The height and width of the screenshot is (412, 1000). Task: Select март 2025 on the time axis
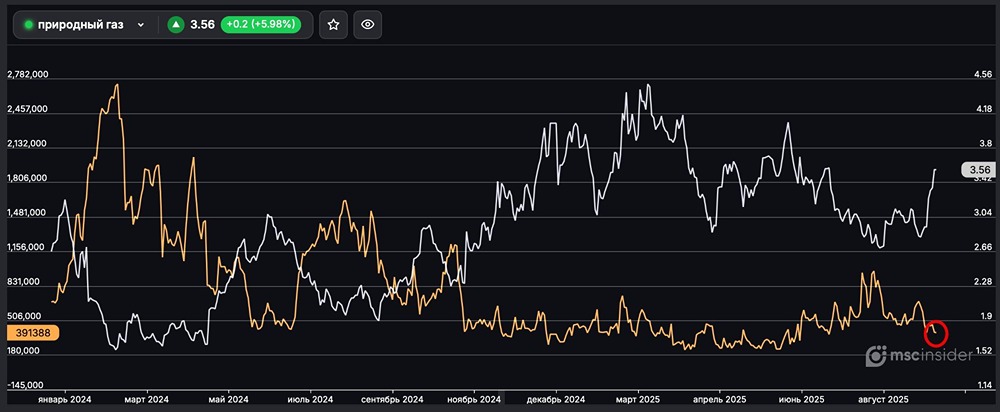(642, 399)
